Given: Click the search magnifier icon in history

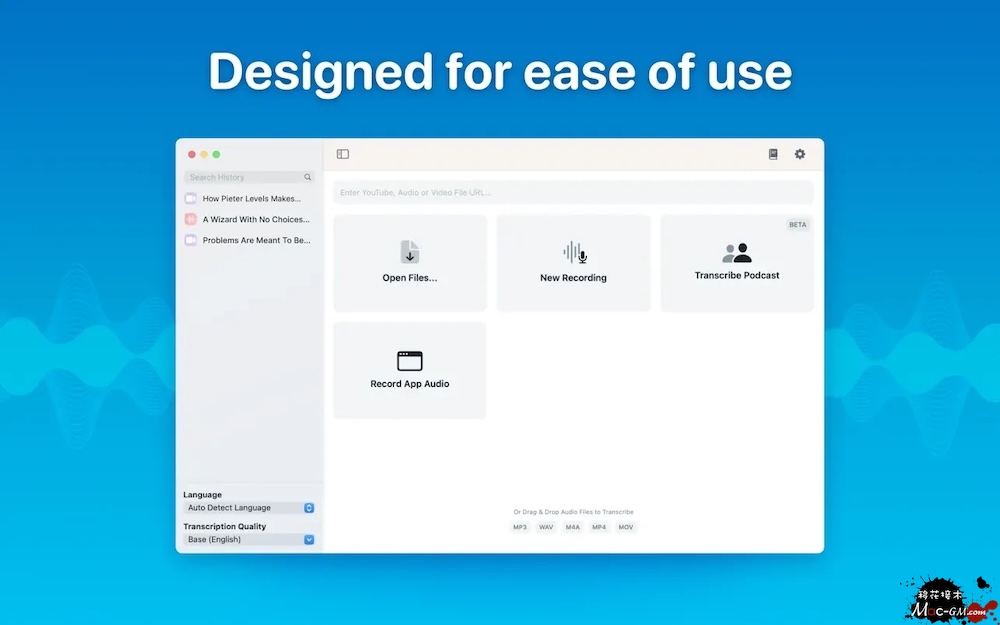Looking at the screenshot, I should pyautogui.click(x=307, y=177).
